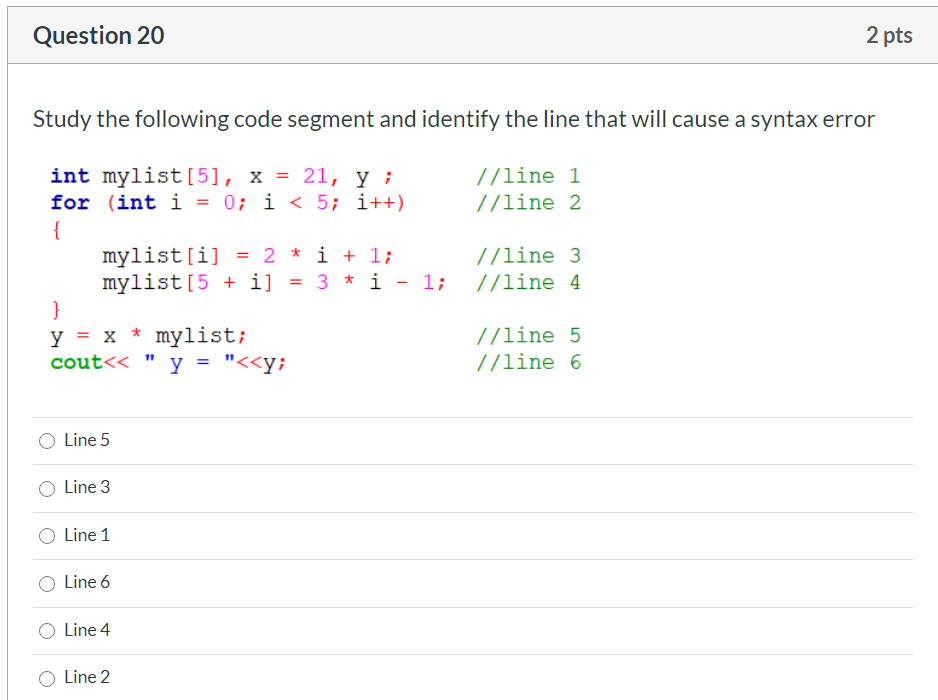Screen dimensions: 938x700
Task: Click the int mylist declaration on line 1
Action: (160, 175)
